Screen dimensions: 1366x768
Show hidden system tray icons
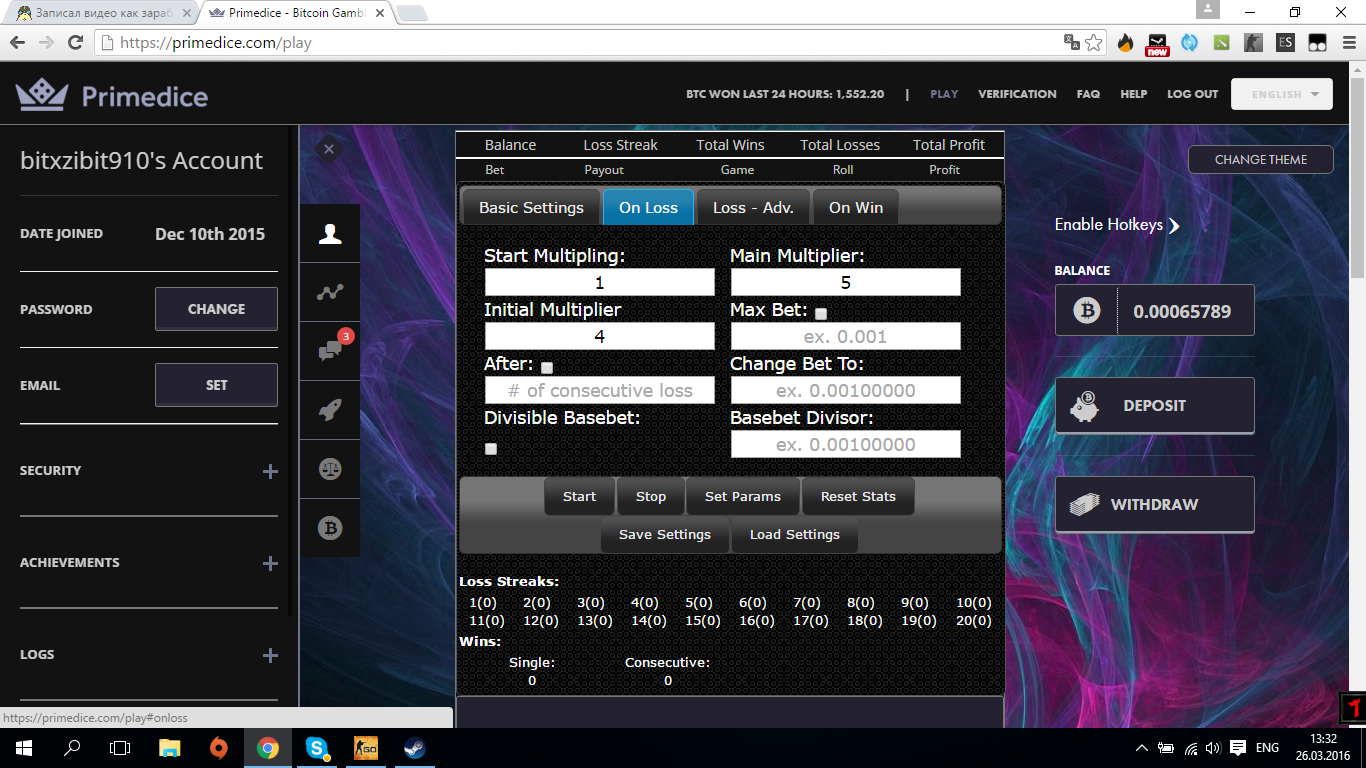(1142, 748)
